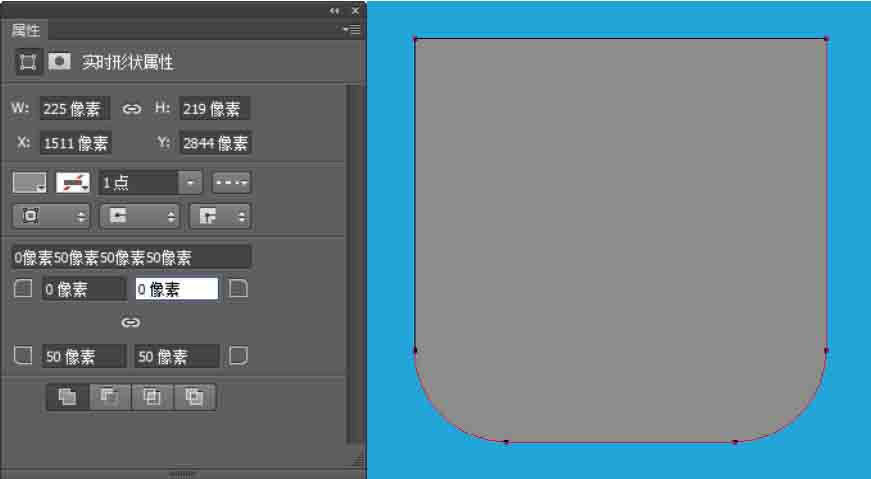Image resolution: width=871 pixels, height=479 pixels.
Task: Open the stroke alignment dropdown
Action: click(51, 216)
